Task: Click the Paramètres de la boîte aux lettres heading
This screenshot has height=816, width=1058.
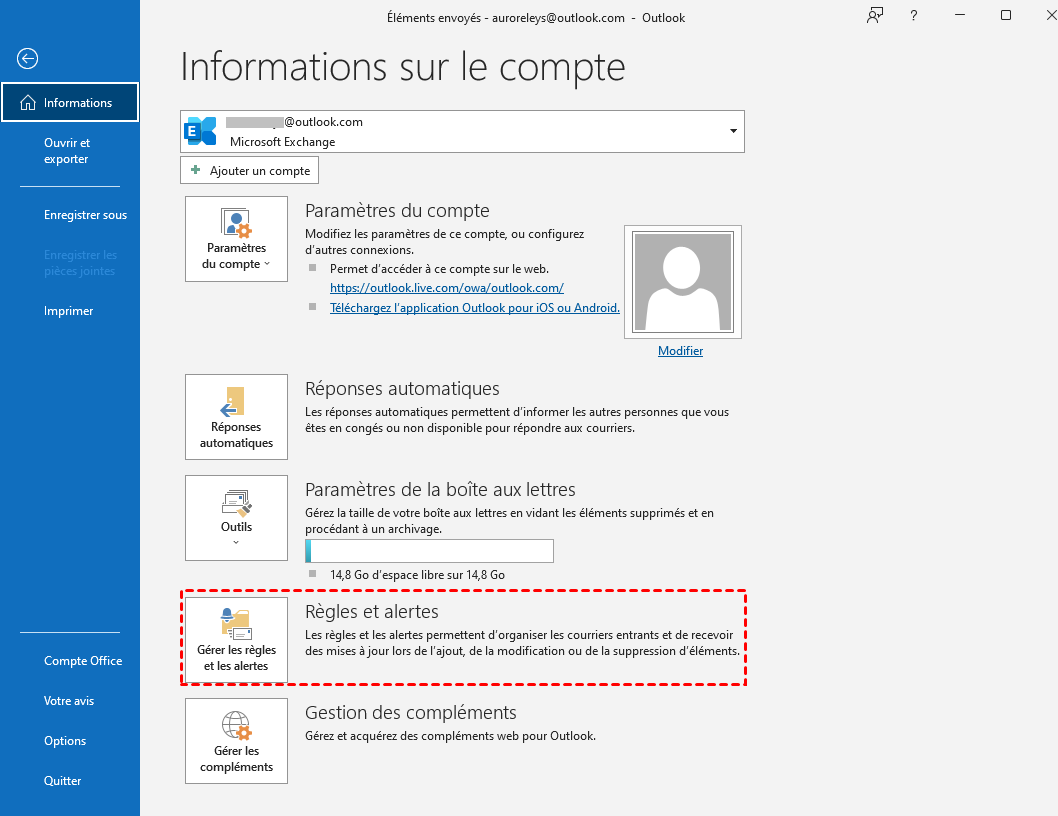Action: (x=441, y=489)
